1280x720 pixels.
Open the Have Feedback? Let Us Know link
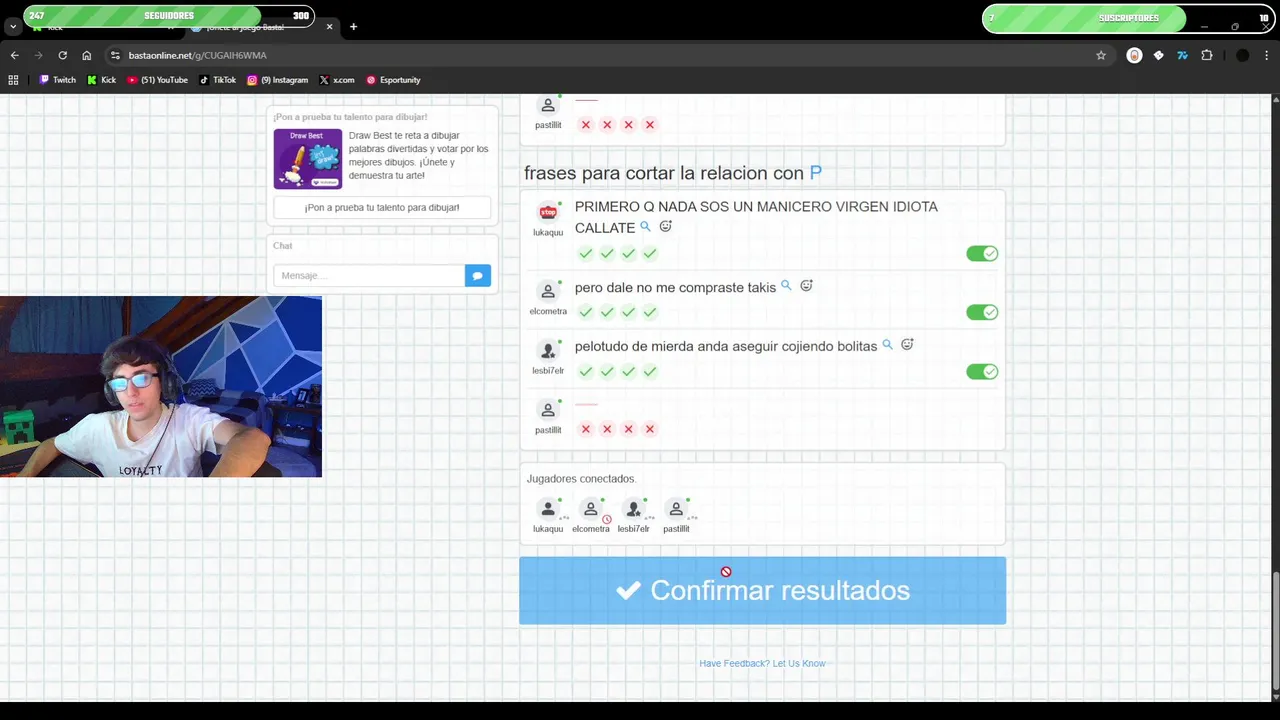pyautogui.click(x=762, y=663)
